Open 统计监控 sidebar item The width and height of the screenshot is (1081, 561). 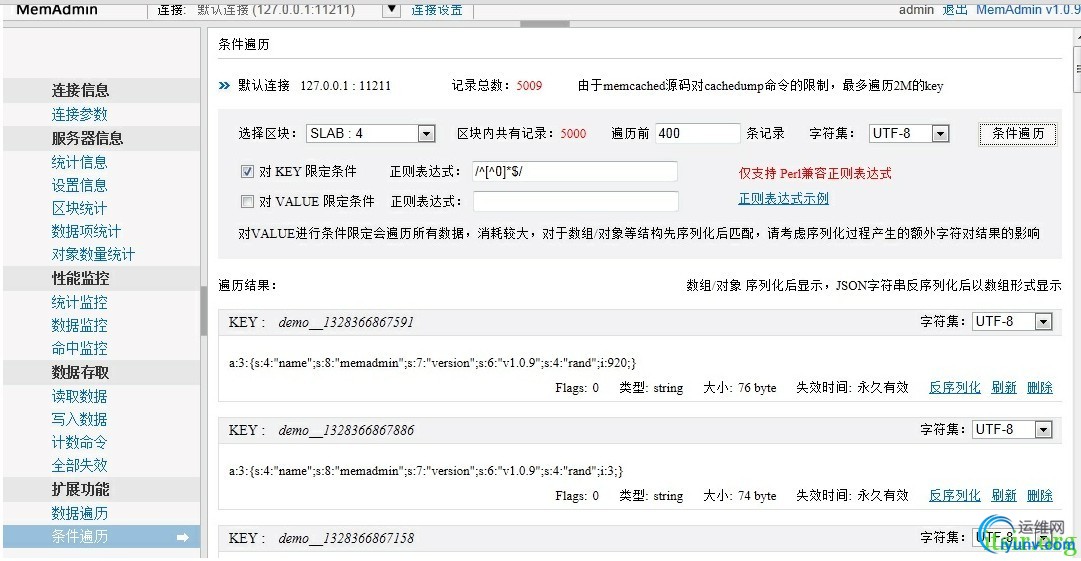(x=79, y=302)
